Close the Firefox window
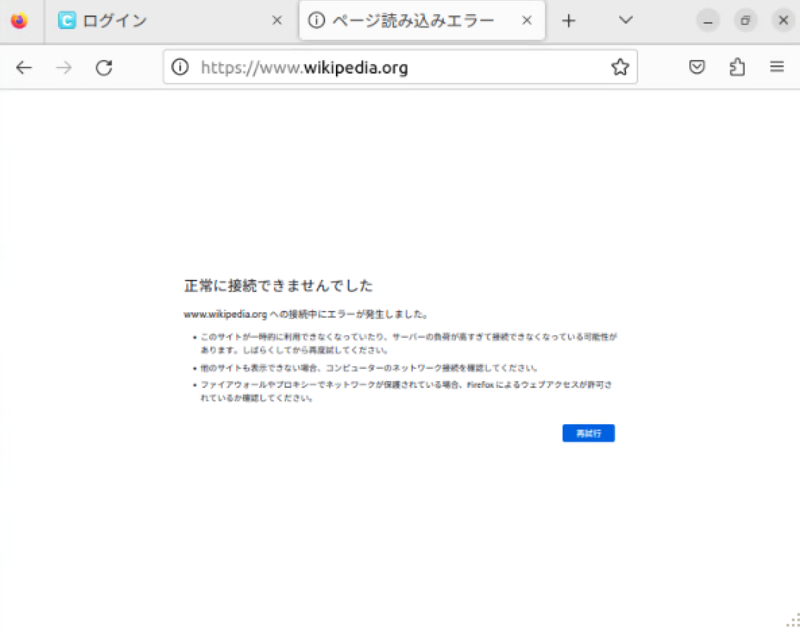The height and width of the screenshot is (632, 800). pos(783,21)
